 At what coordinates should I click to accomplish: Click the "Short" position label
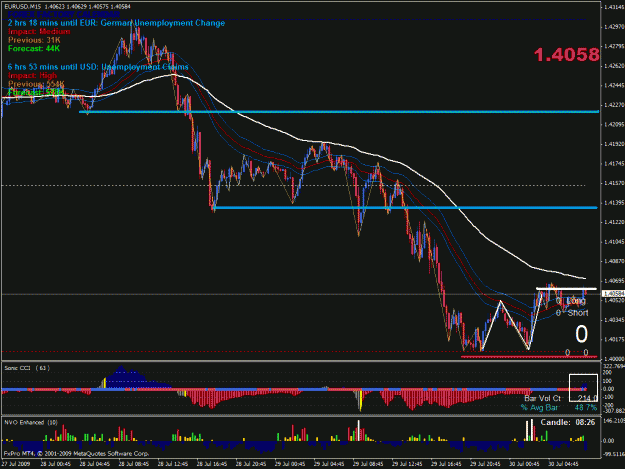click(x=578, y=313)
